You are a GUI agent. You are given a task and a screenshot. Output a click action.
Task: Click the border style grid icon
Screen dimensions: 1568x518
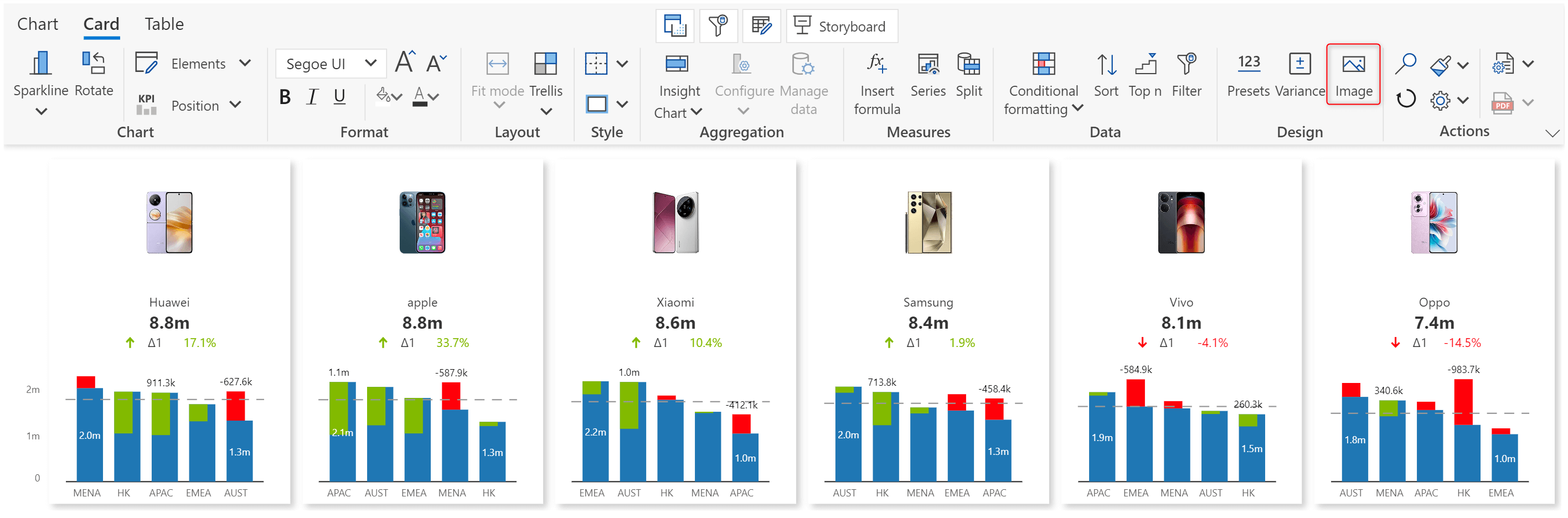coord(596,64)
